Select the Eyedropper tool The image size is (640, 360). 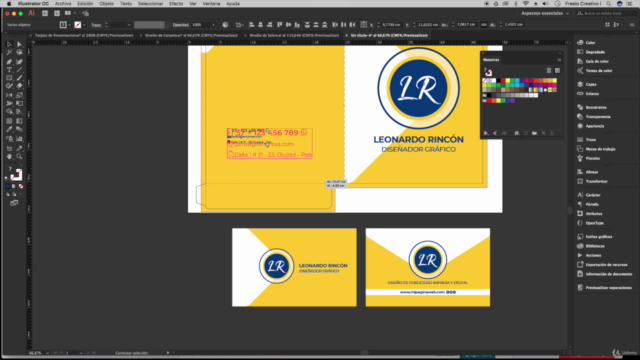[x=9, y=129]
